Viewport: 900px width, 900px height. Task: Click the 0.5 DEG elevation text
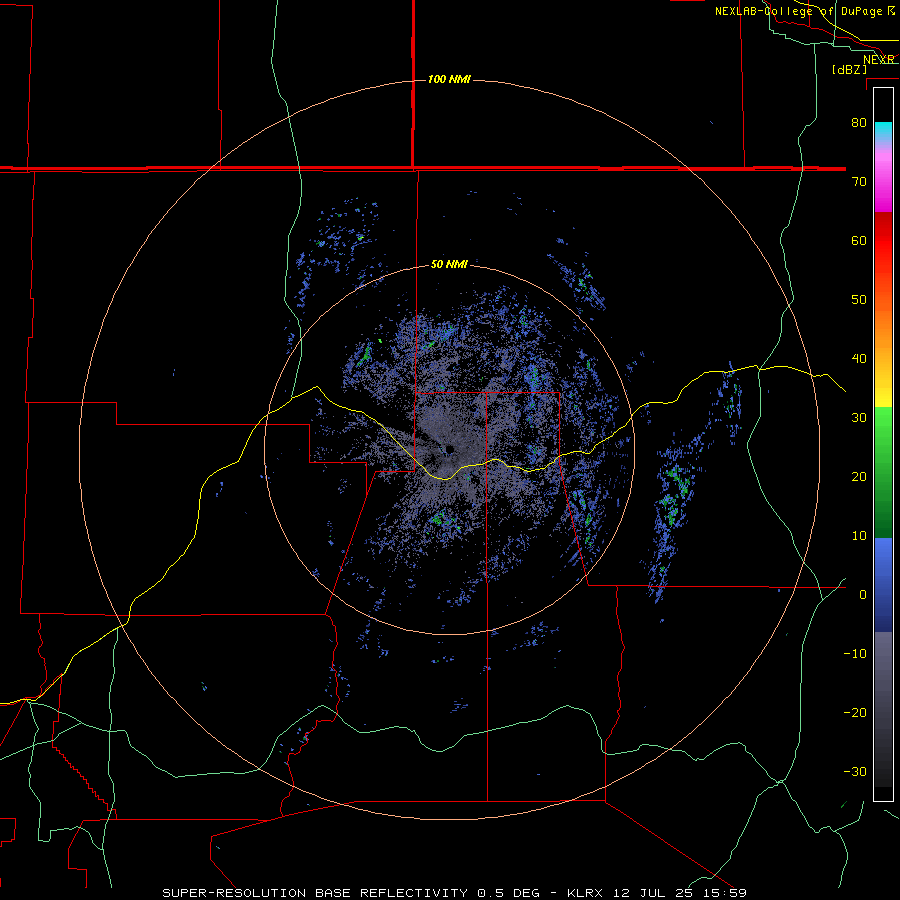[x=509, y=893]
